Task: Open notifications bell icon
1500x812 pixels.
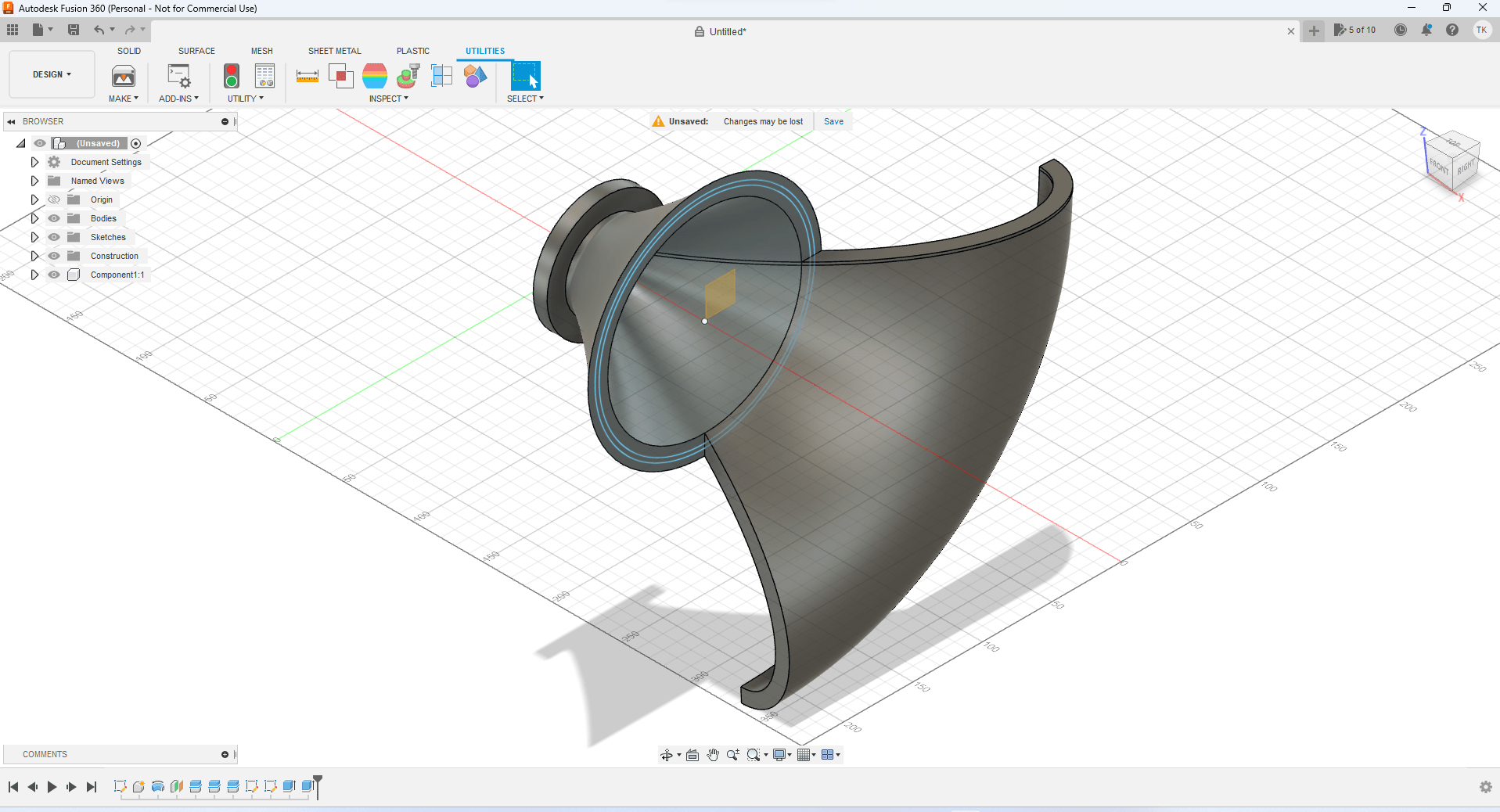Action: [1426, 30]
